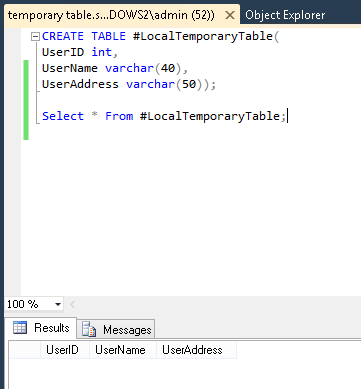Click the TABLE keyword in editor
Viewport: 361px width, 389px height.
click(x=108, y=36)
